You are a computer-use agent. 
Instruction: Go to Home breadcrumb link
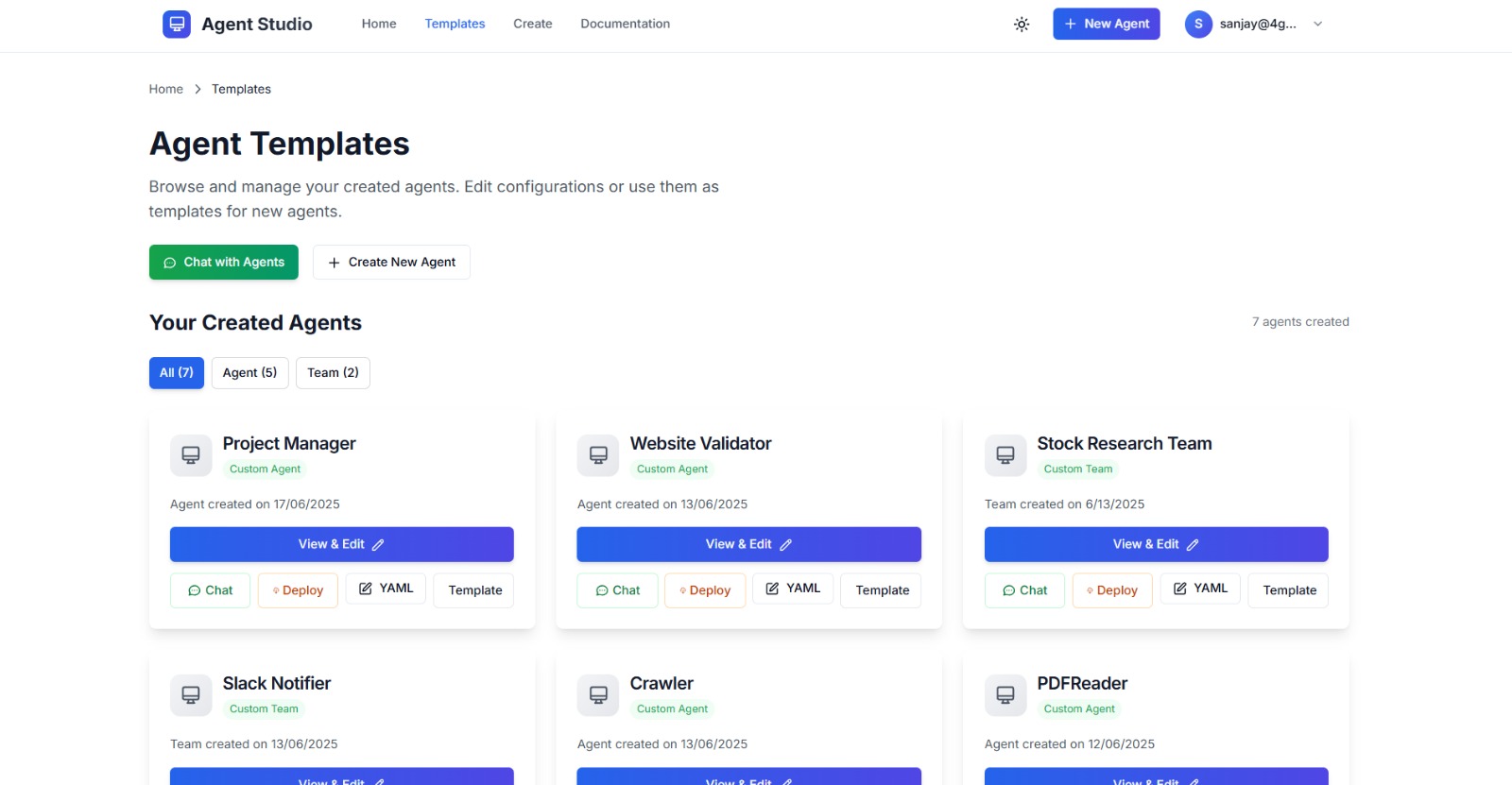pos(166,90)
